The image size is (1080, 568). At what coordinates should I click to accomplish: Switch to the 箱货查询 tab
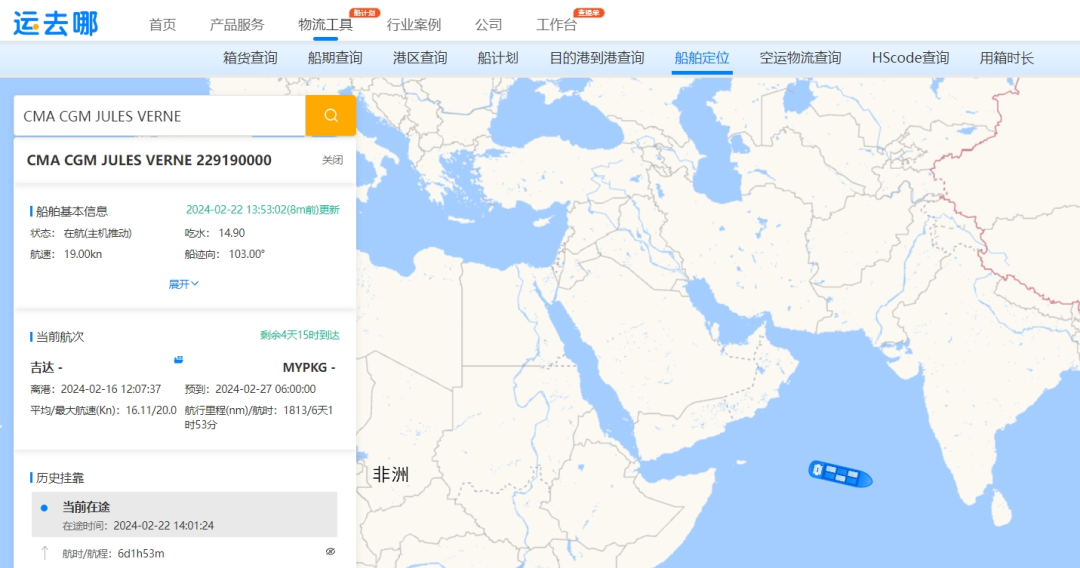coord(250,58)
